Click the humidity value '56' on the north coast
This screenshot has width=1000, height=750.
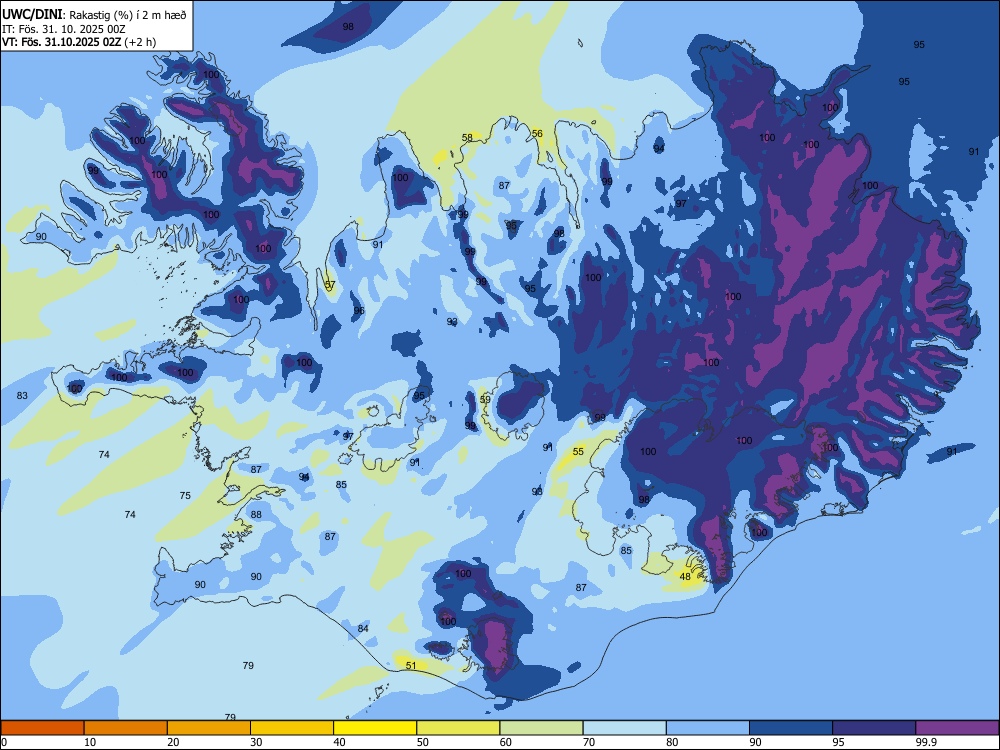tap(537, 133)
